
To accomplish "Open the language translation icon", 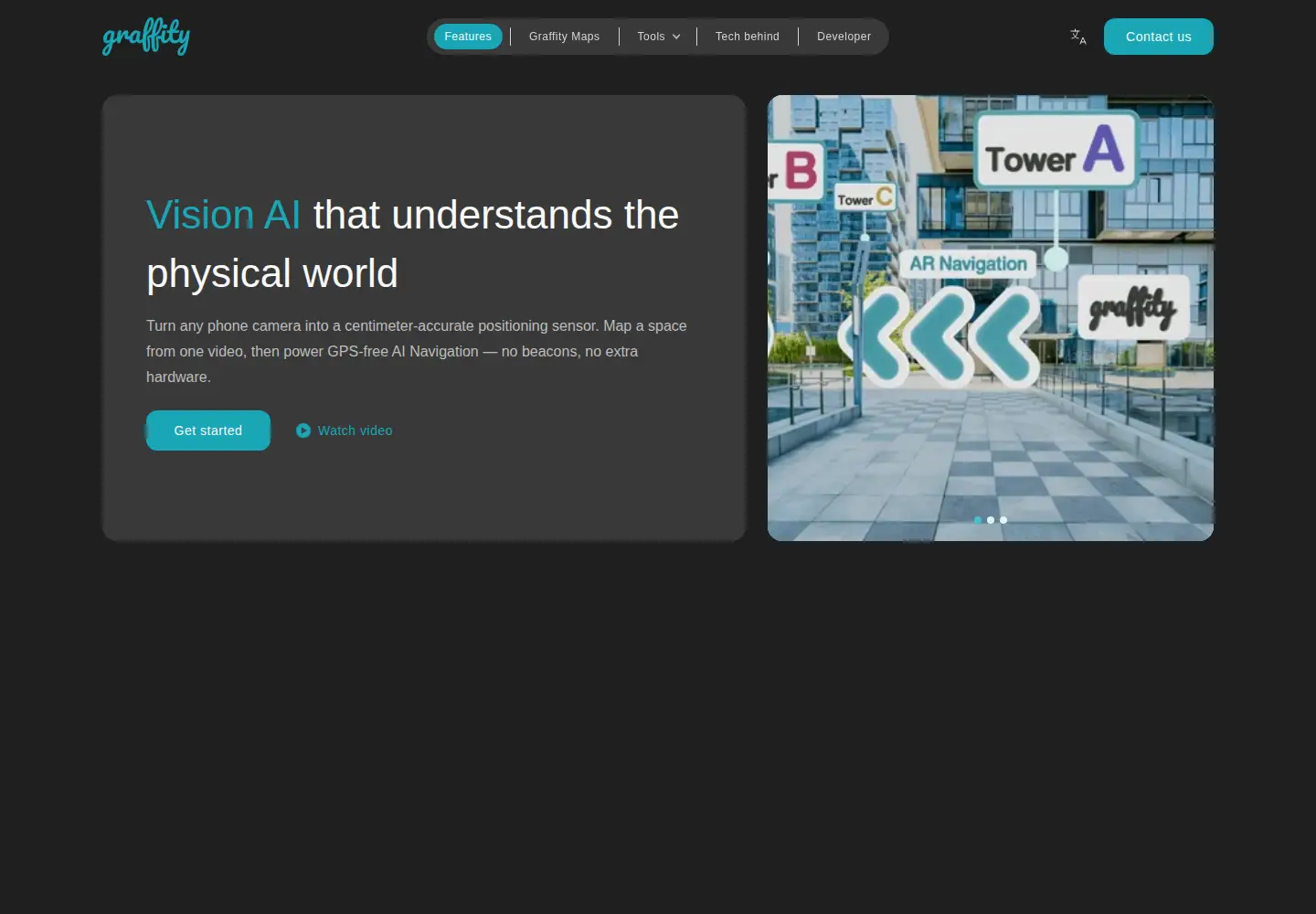I will tap(1078, 37).
